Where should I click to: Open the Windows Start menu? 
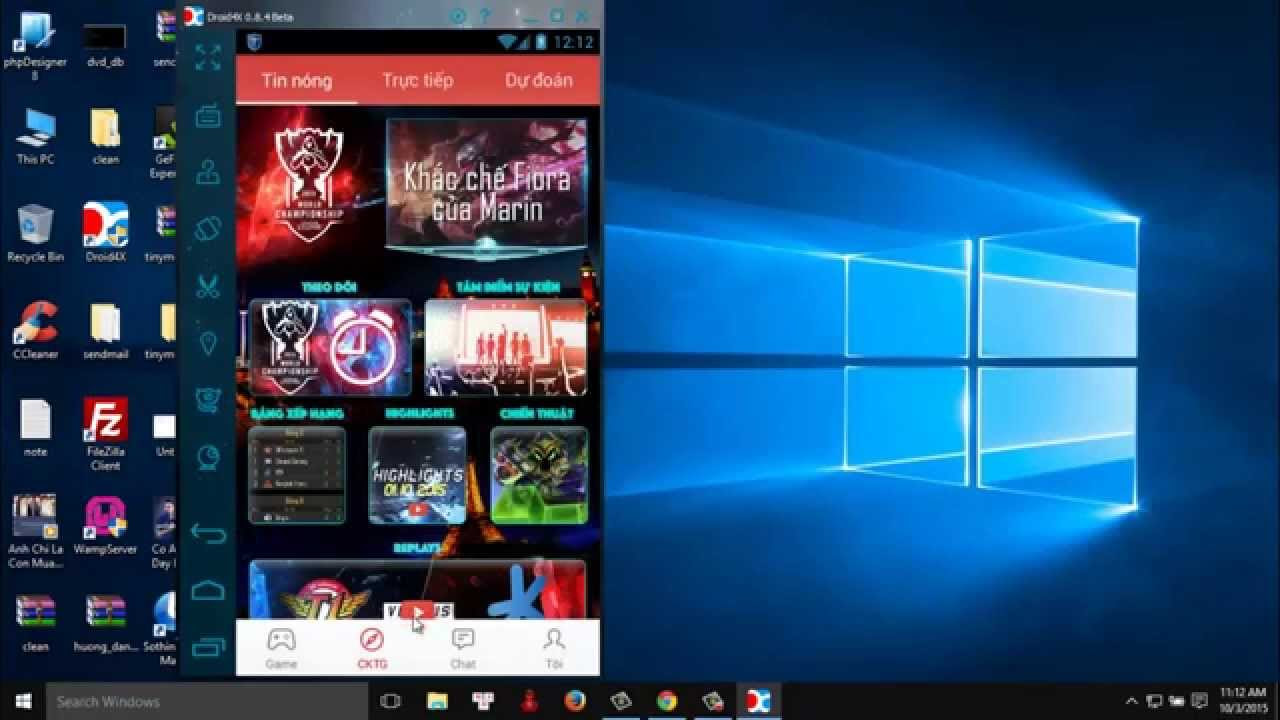click(23, 701)
